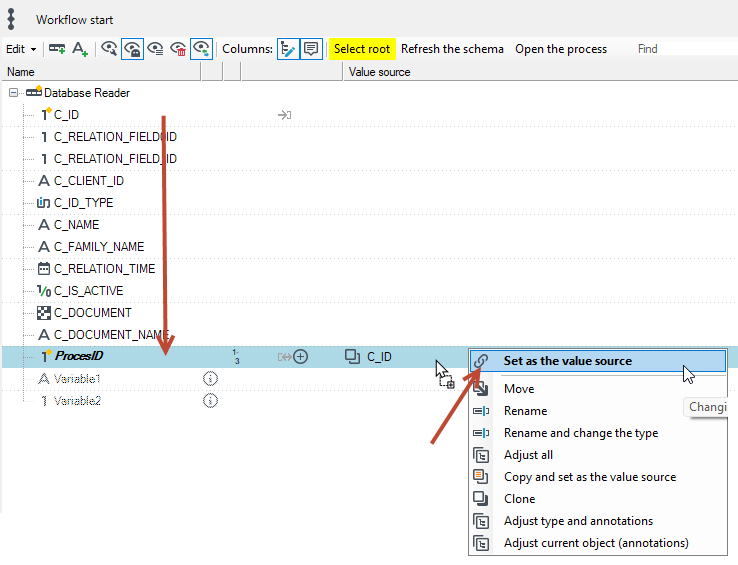The image size is (738, 565).
Task: Select the C_ID_TYPE field
Action: pyautogui.click(x=83, y=203)
